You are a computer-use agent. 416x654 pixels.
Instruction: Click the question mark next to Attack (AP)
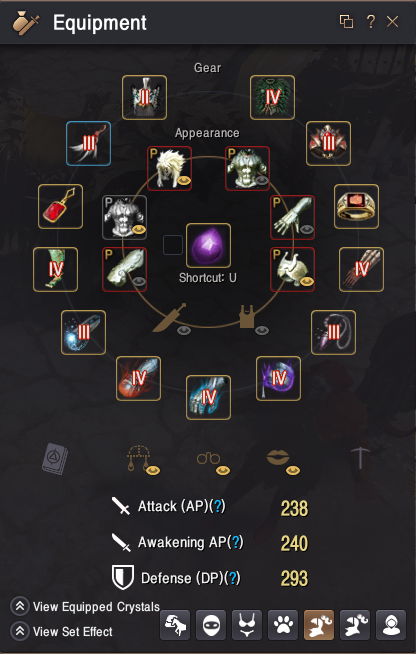[217, 506]
